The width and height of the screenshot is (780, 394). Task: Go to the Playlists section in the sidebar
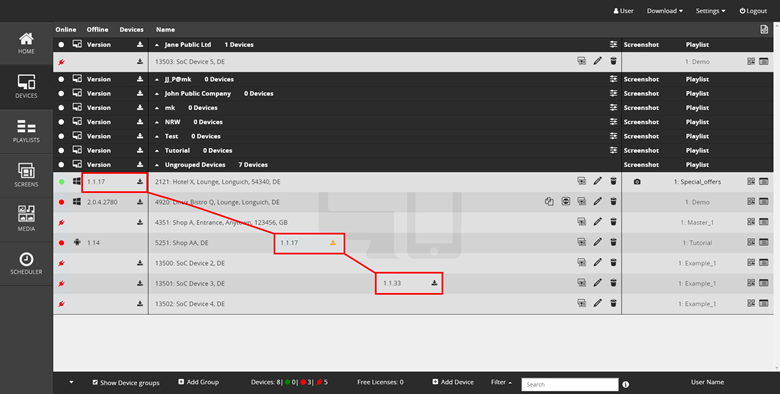(x=26, y=131)
